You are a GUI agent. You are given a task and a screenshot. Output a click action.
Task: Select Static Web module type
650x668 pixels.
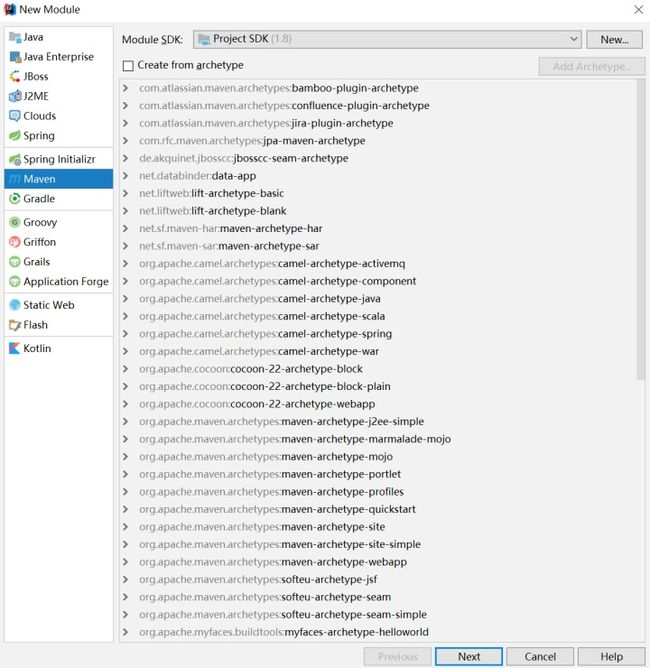(x=49, y=305)
